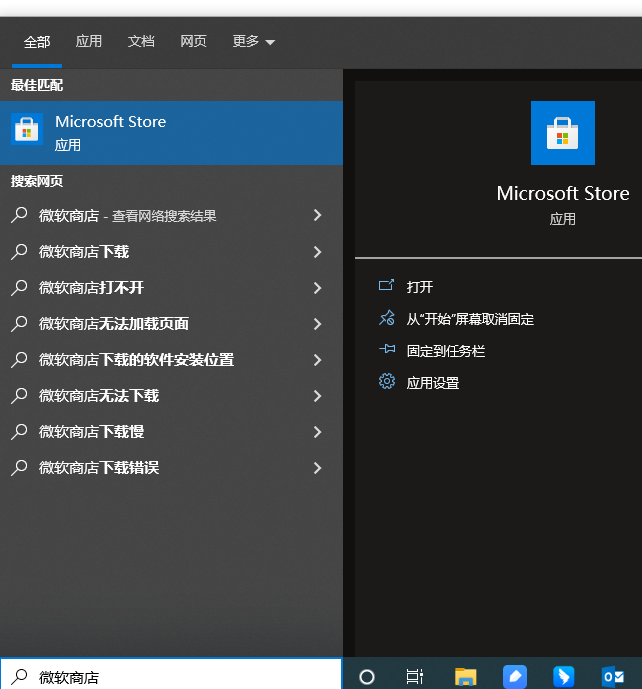
Task: Click the magnifier icon of 微软商店下载慢 row
Action: click(19, 432)
